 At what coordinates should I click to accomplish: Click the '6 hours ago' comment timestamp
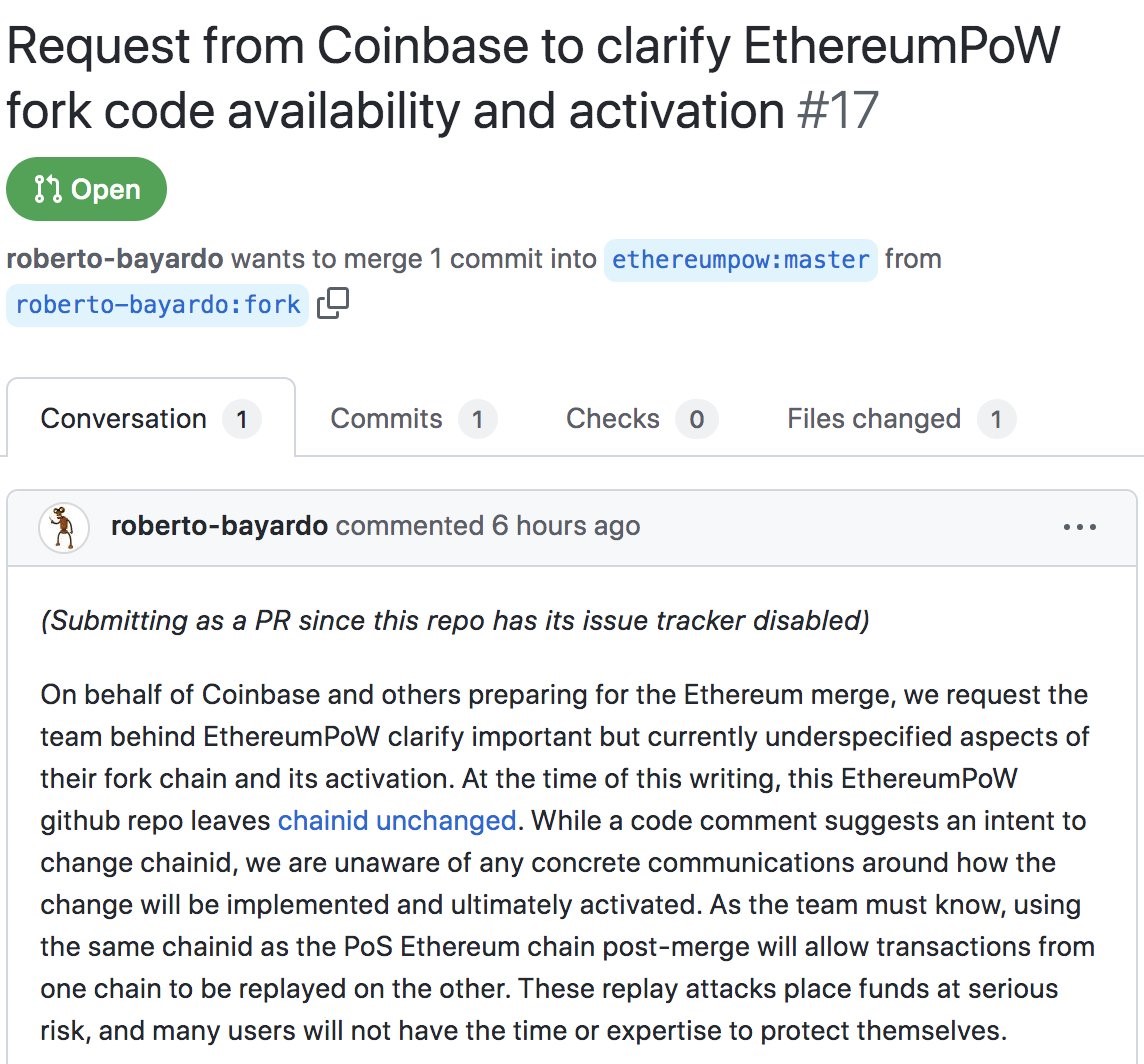(565, 526)
